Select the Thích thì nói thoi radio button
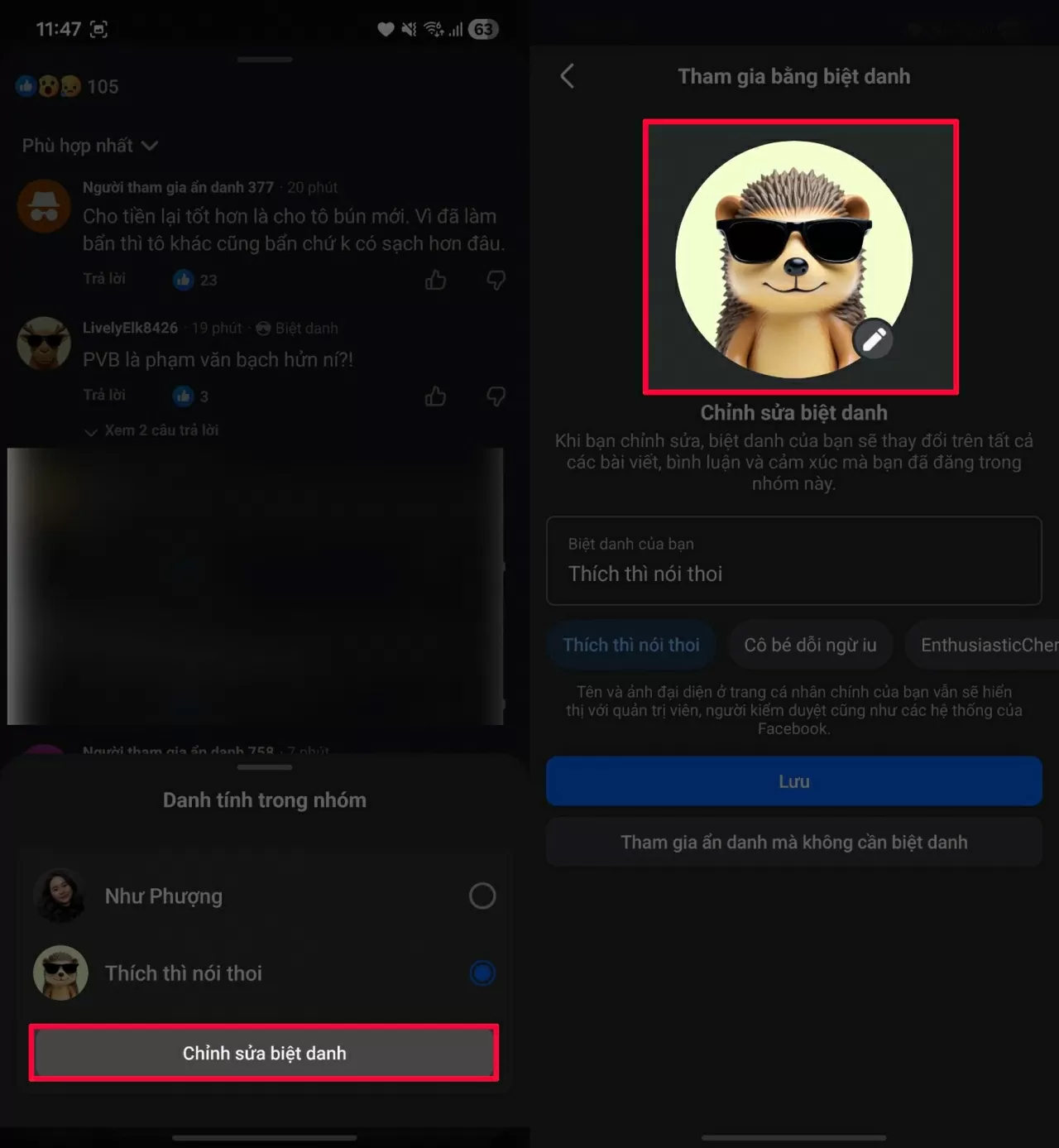Image resolution: width=1059 pixels, height=1148 pixels. tap(482, 973)
